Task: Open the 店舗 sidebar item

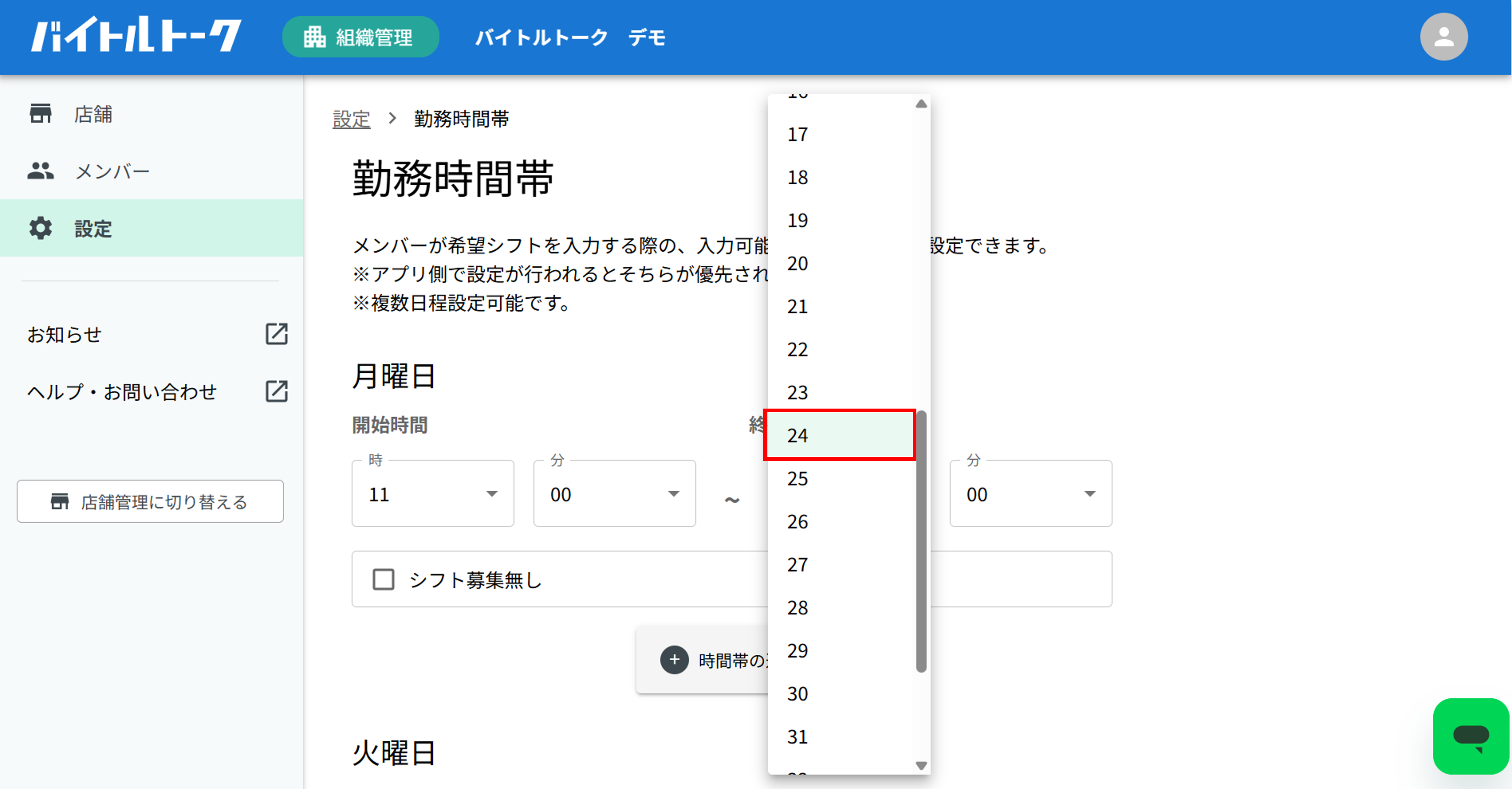Action: 151,113
